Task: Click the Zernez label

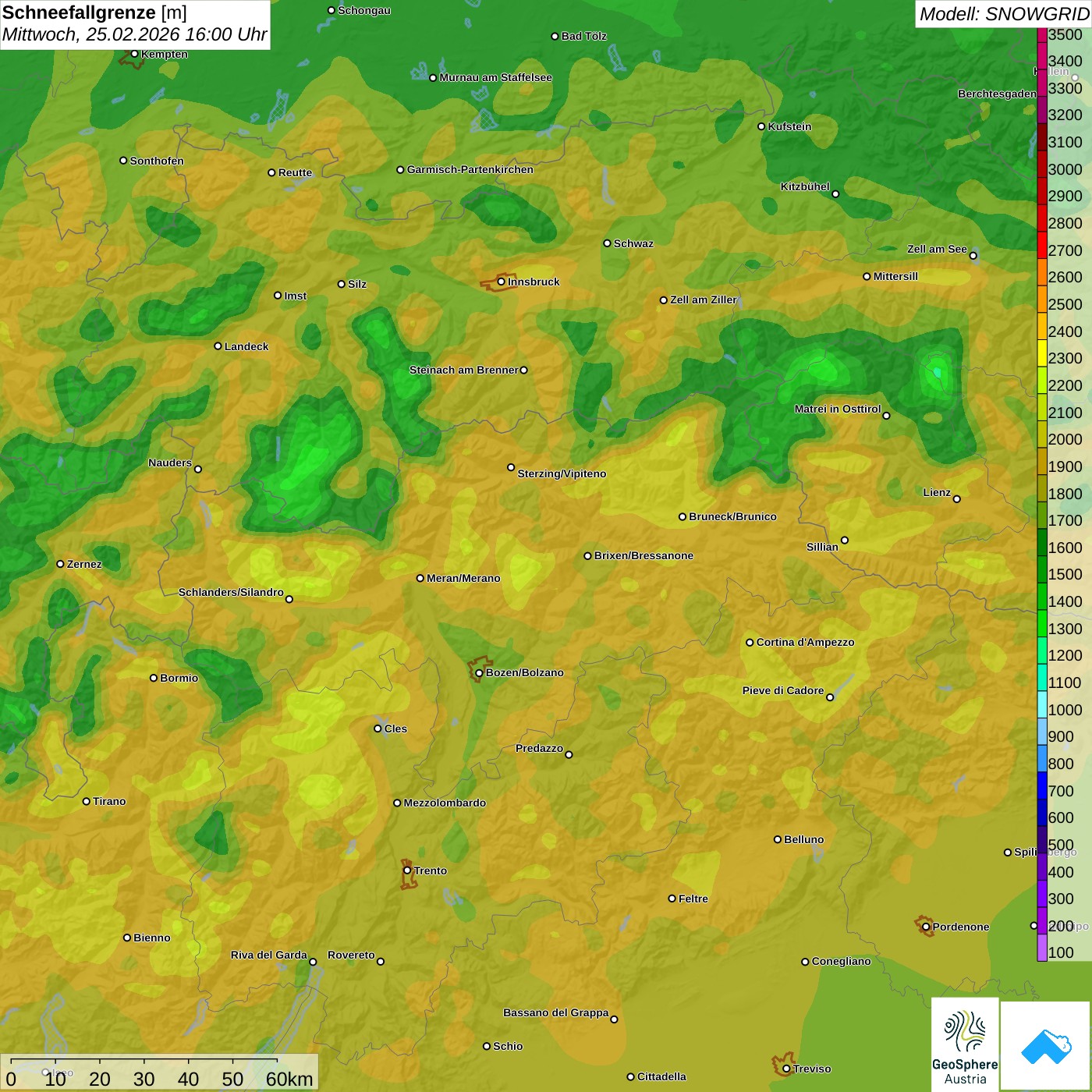Action: (84, 564)
